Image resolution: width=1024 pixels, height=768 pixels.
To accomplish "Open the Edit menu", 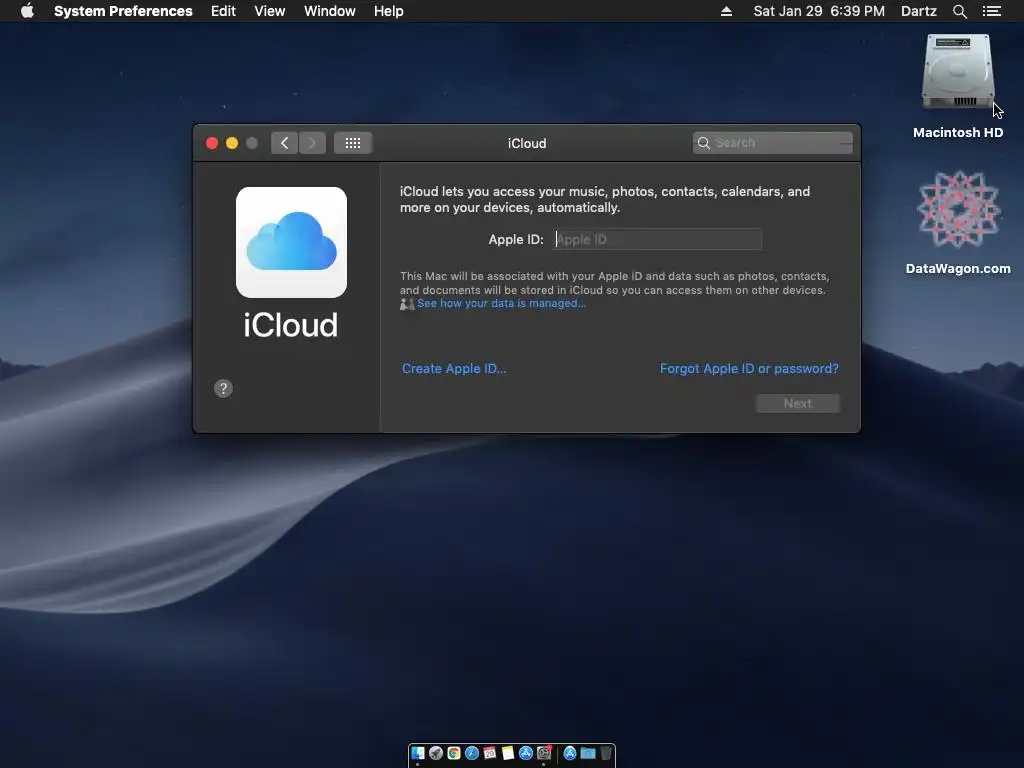I will click(x=223, y=11).
